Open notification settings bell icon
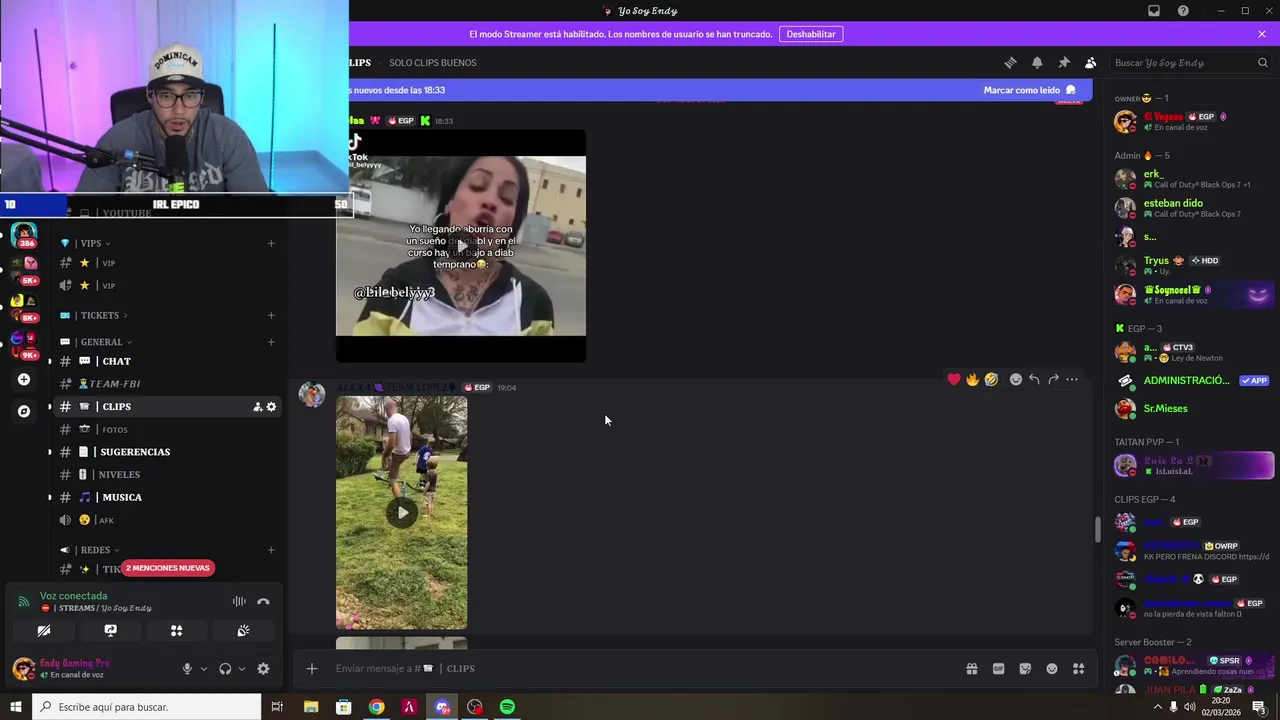This screenshot has height=720, width=1280. 1037,63
